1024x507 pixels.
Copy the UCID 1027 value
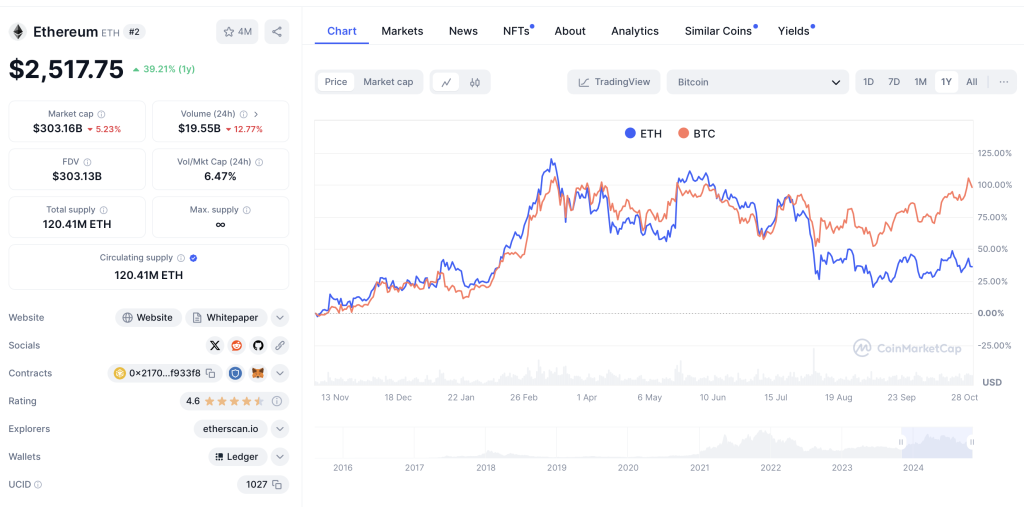coord(277,485)
